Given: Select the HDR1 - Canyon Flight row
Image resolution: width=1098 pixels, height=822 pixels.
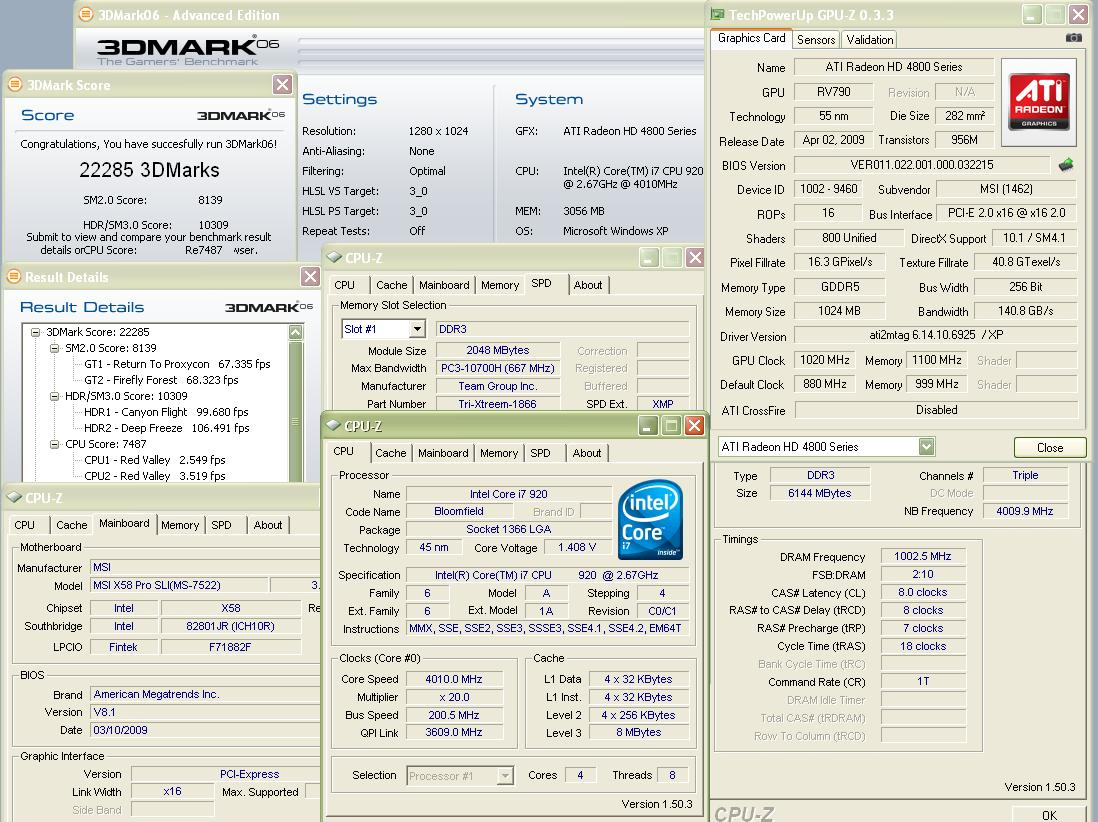Looking at the screenshot, I should coord(166,412).
